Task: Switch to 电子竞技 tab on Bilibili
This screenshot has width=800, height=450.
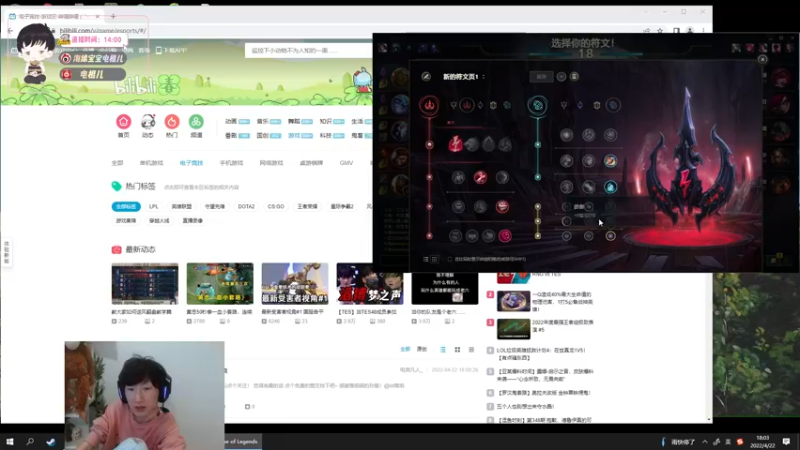Action: pyautogui.click(x=191, y=163)
